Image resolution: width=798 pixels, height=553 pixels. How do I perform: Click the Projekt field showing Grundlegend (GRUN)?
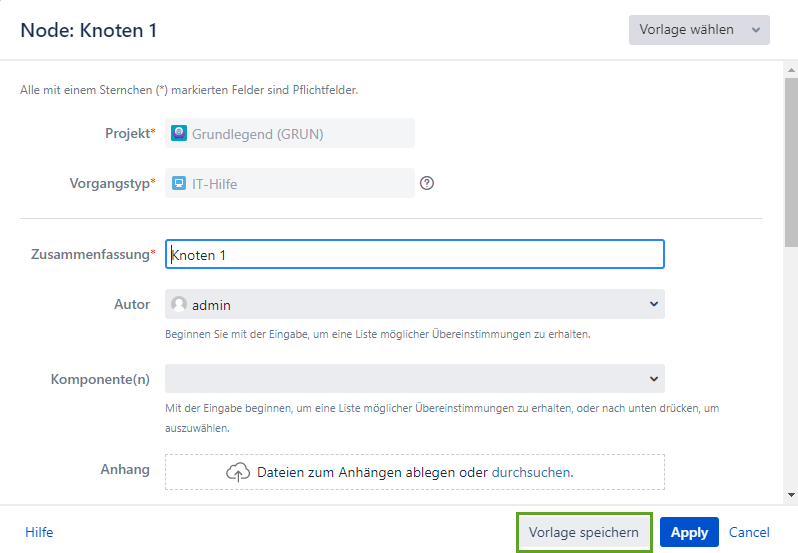(x=290, y=133)
